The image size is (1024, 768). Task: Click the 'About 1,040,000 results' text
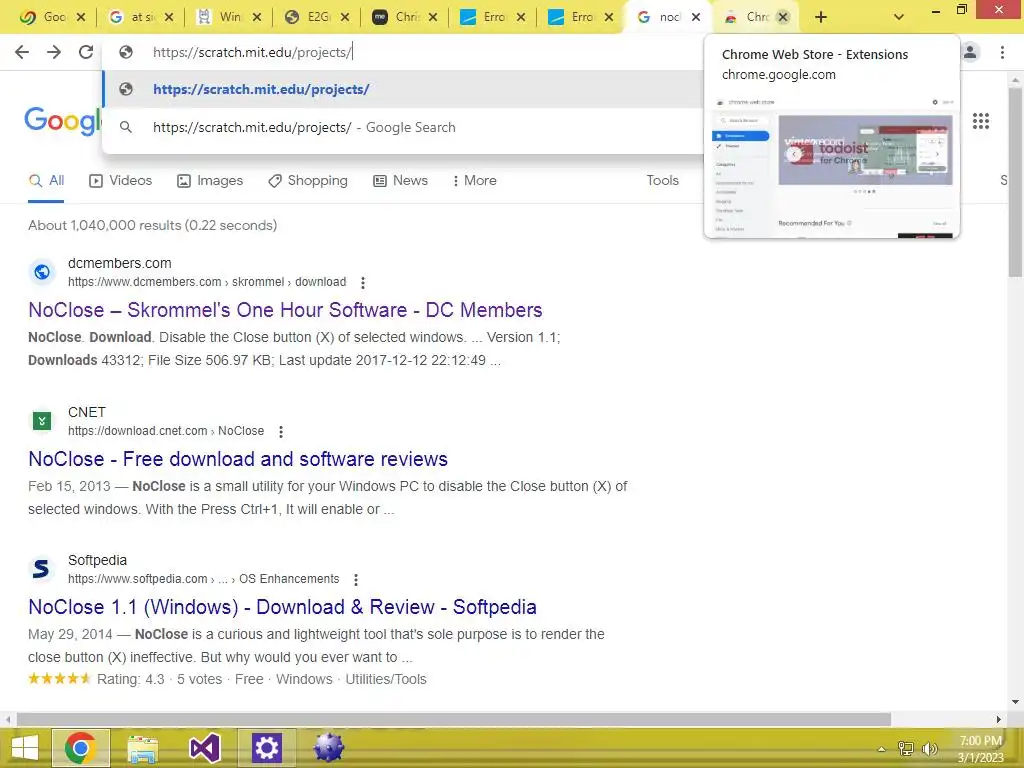coord(152,225)
